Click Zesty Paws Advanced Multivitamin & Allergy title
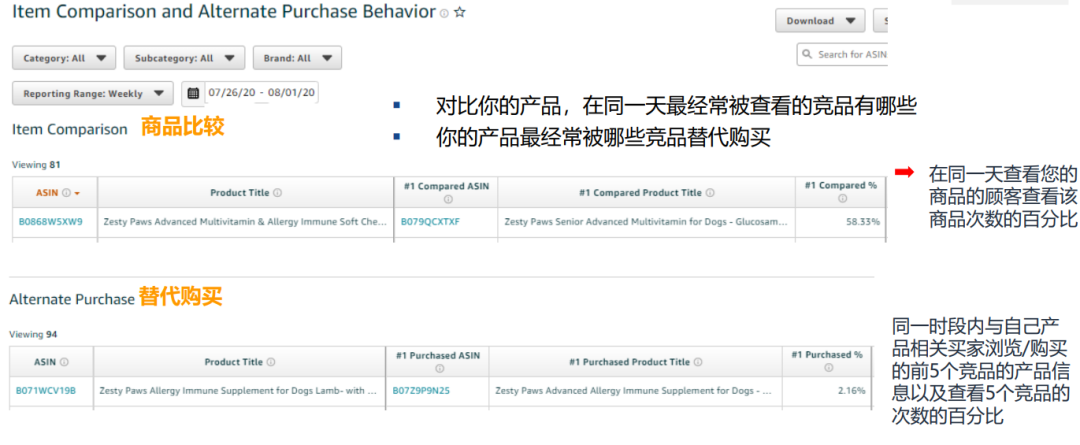The height and width of the screenshot is (445, 1080). coord(245,222)
